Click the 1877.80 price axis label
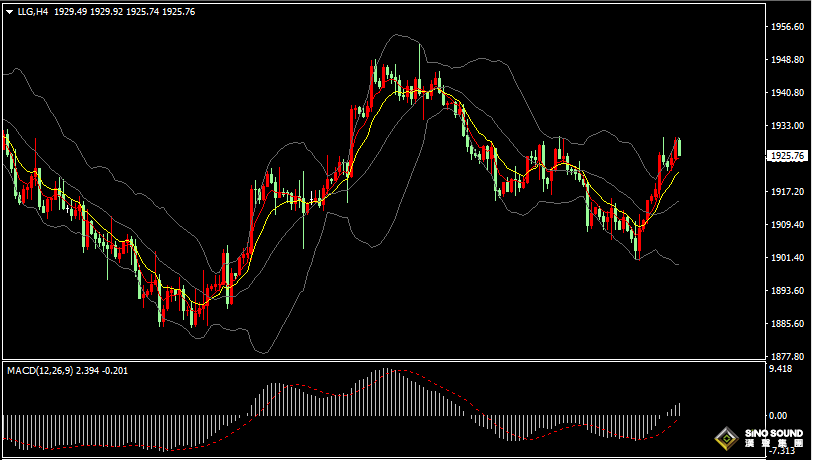Screen dimensions: 813x460 coord(785,356)
